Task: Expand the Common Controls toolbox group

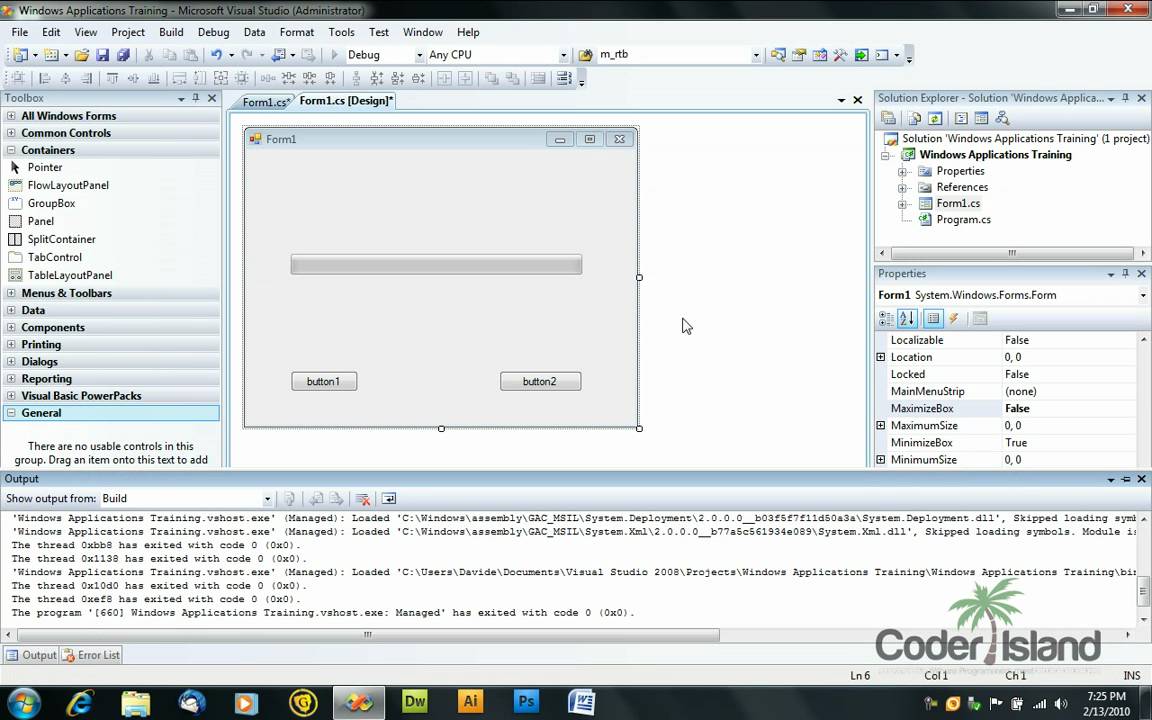Action: (x=11, y=133)
